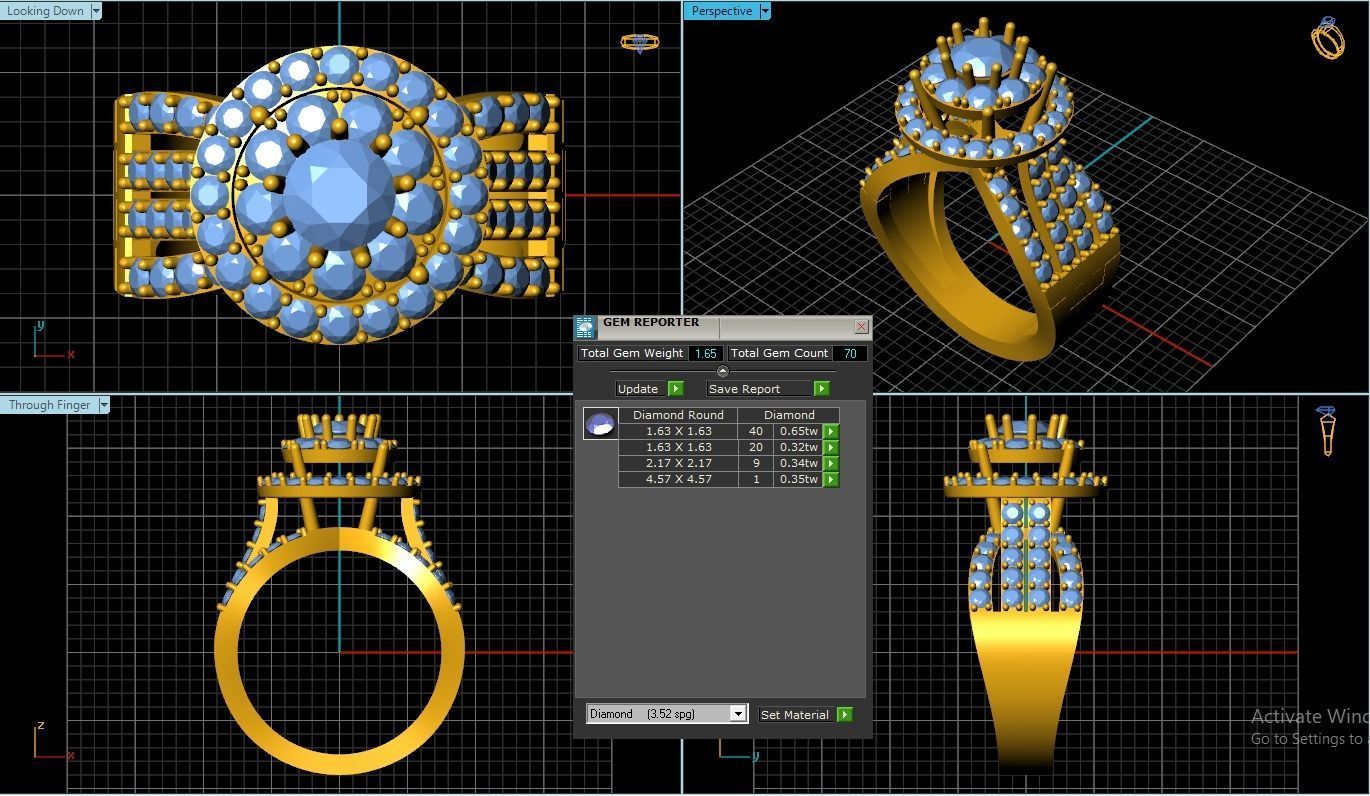Click the ring view icon in the Perspective viewport
This screenshot has width=1370, height=796.
(x=1328, y=38)
